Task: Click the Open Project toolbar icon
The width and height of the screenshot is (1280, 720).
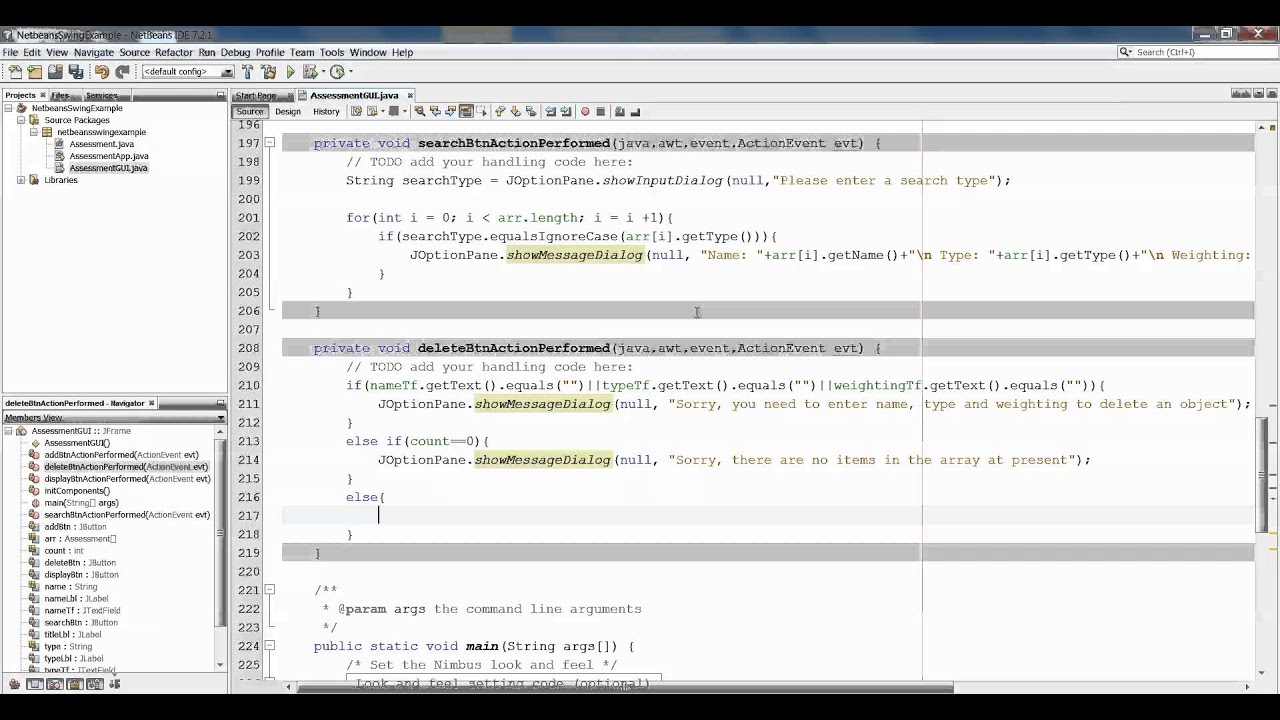Action: pyautogui.click(x=55, y=72)
